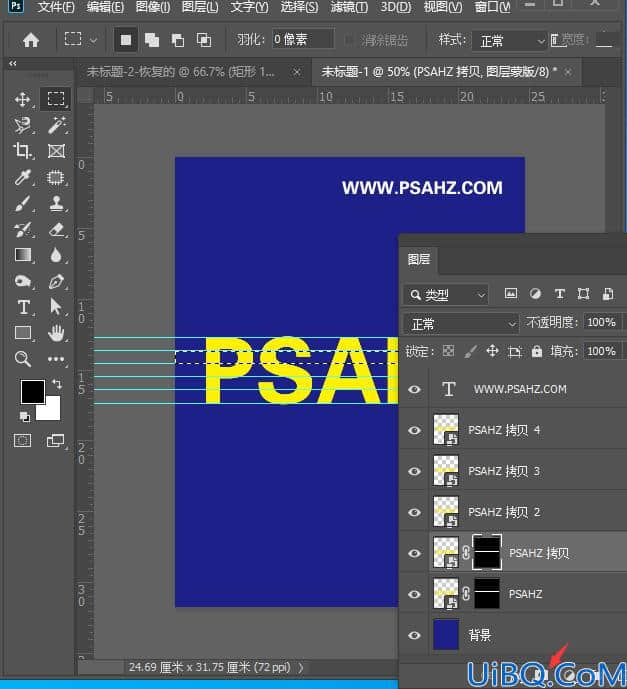Viewport: 627px width, 689px height.
Task: Lock all layer attributes
Action: 536,351
